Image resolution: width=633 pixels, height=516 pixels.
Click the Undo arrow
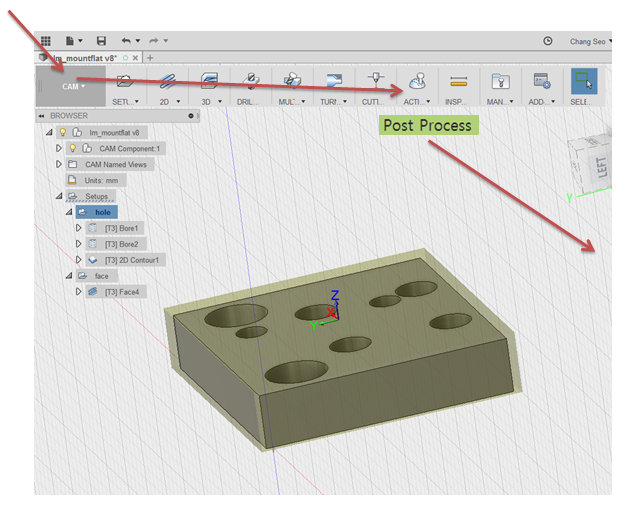coord(126,41)
